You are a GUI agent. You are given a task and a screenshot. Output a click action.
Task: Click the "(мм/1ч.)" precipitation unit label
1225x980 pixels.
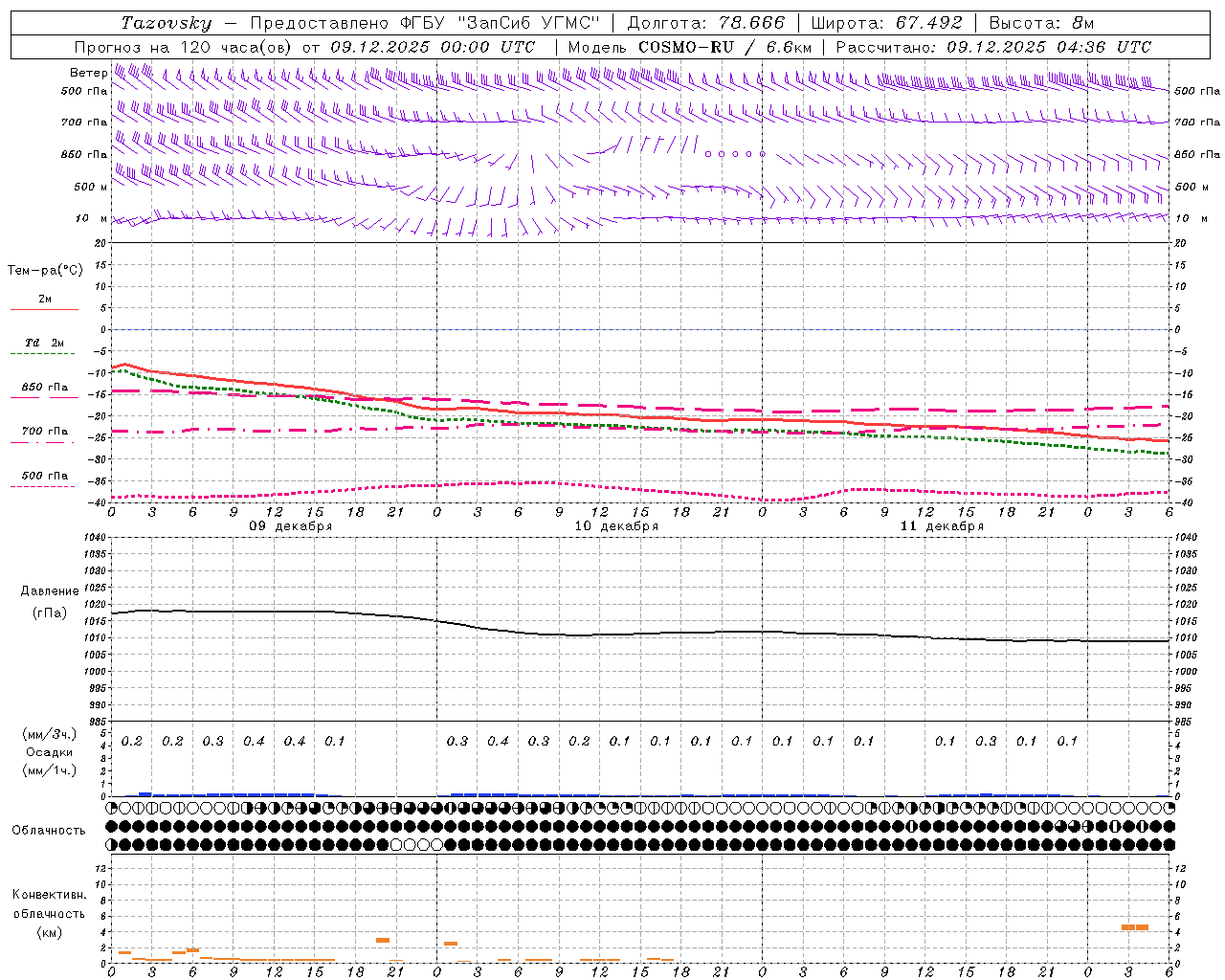pyautogui.click(x=49, y=770)
